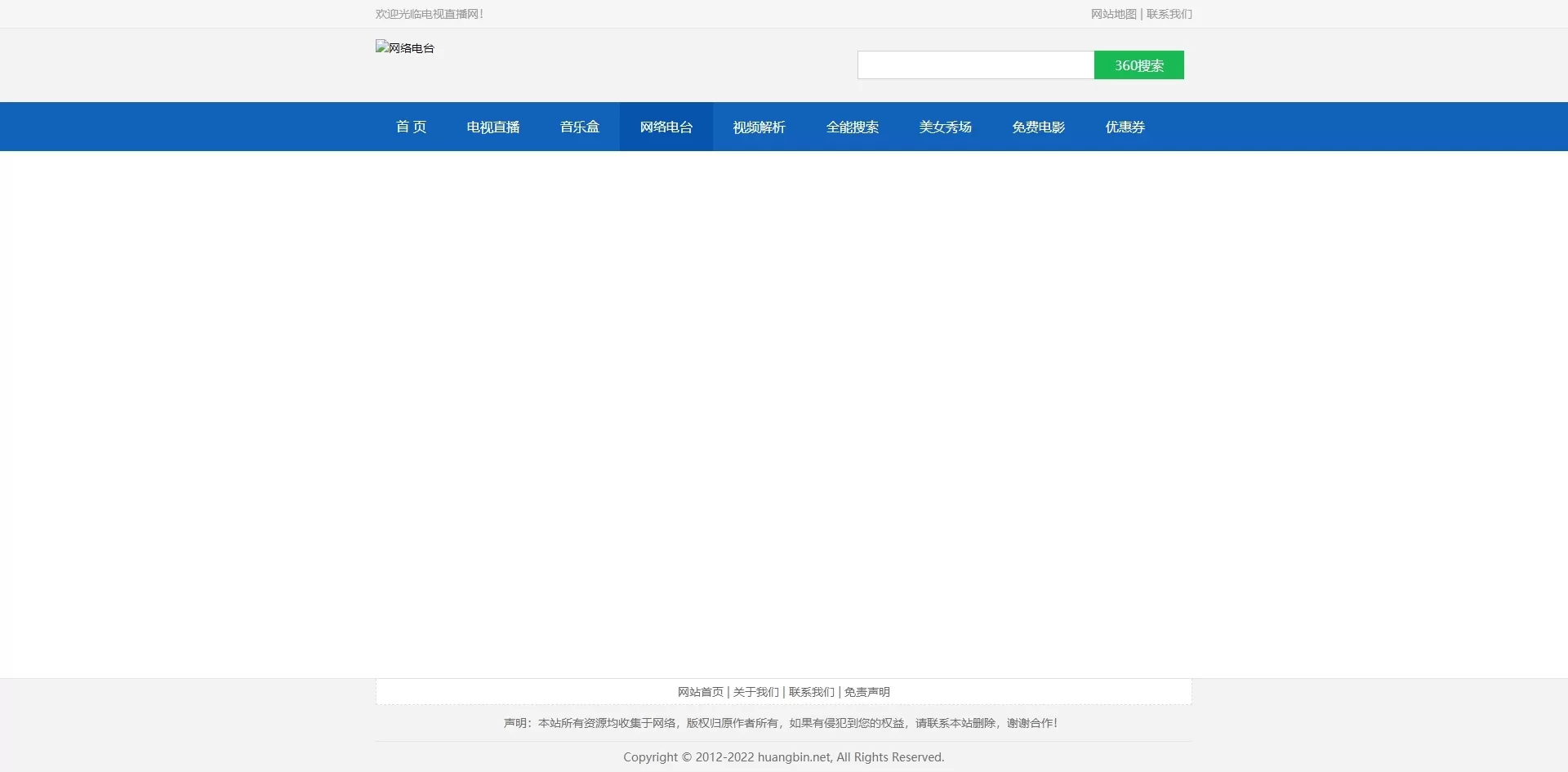Click the 欢迎光临电视直播网 welcome text
Viewport: 1568px width, 772px height.
point(429,14)
